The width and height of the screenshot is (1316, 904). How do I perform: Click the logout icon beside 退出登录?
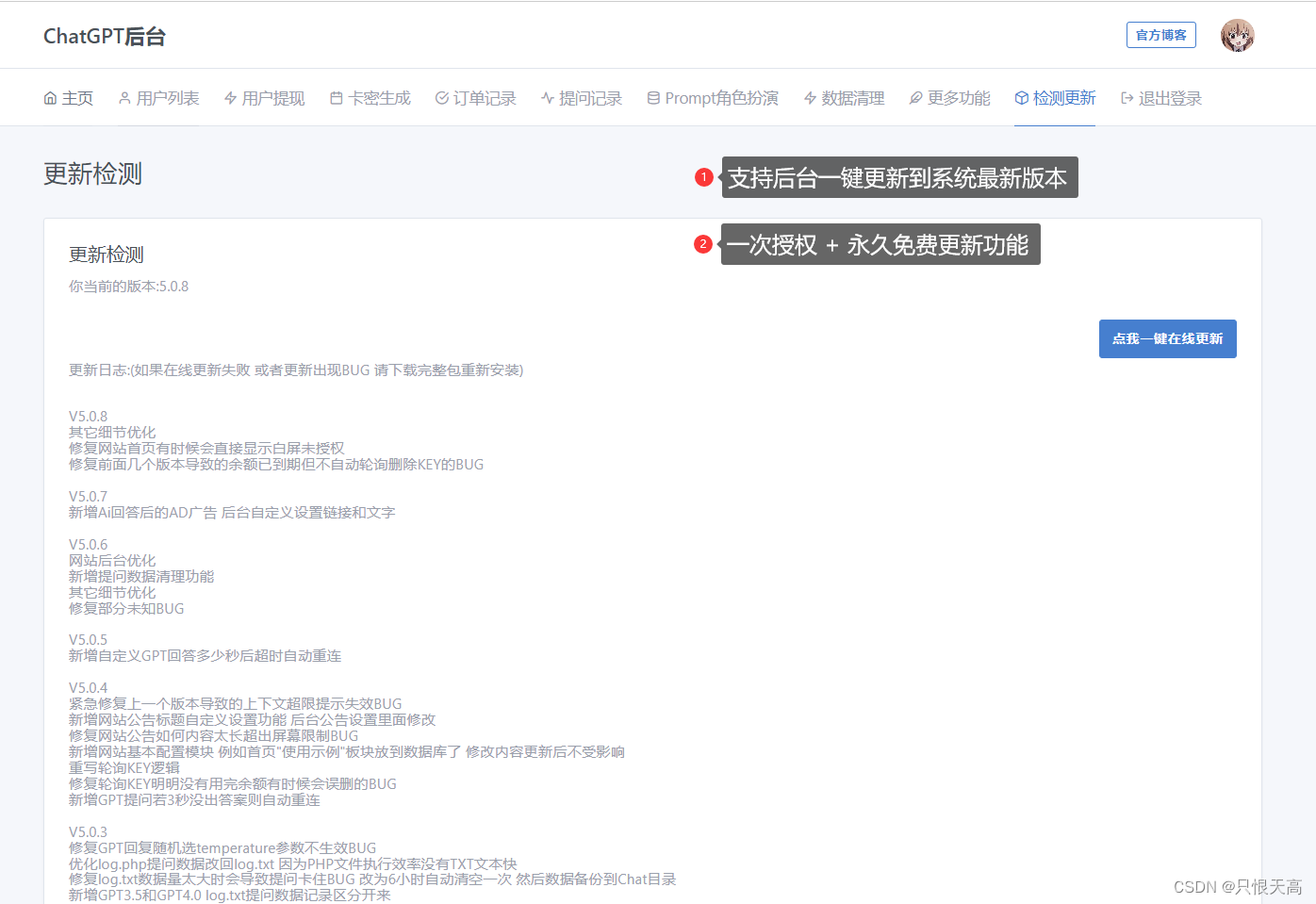point(1127,98)
